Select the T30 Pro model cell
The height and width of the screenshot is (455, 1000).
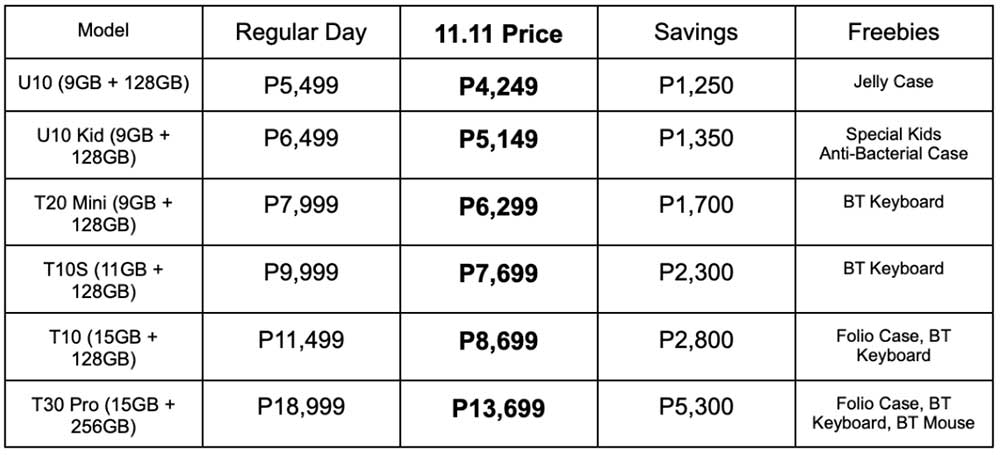click(x=103, y=414)
